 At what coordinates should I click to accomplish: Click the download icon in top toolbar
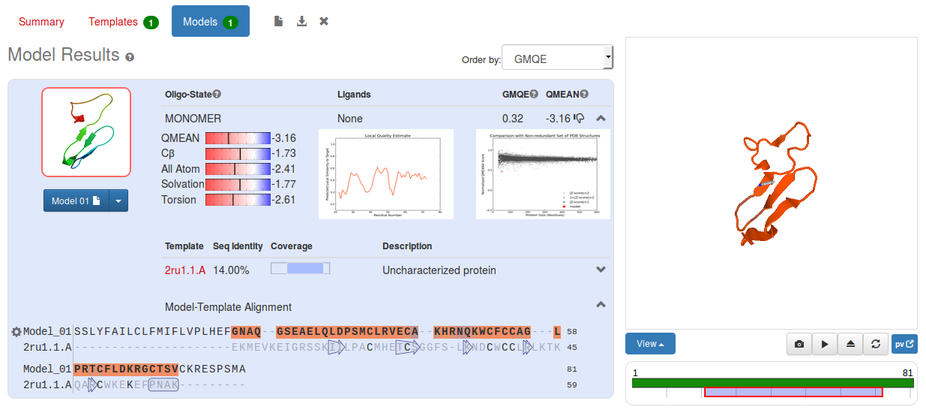tap(301, 21)
